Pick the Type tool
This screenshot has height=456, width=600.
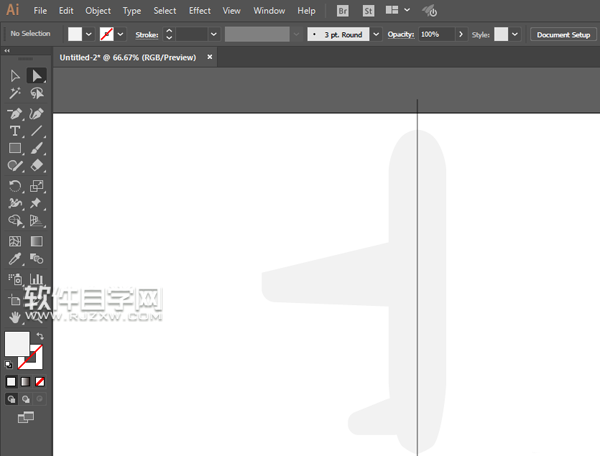pos(15,131)
